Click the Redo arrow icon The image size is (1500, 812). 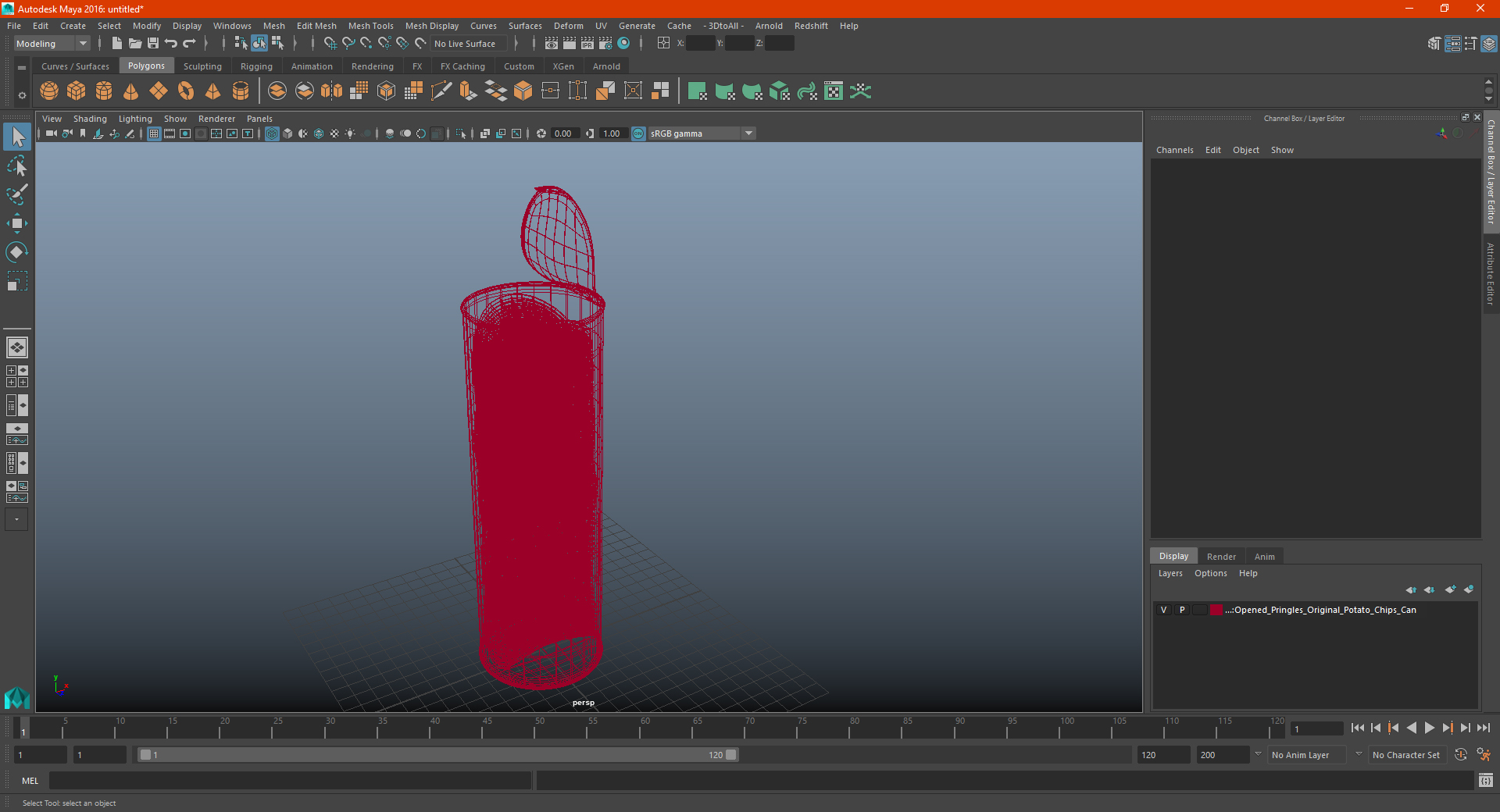click(189, 44)
